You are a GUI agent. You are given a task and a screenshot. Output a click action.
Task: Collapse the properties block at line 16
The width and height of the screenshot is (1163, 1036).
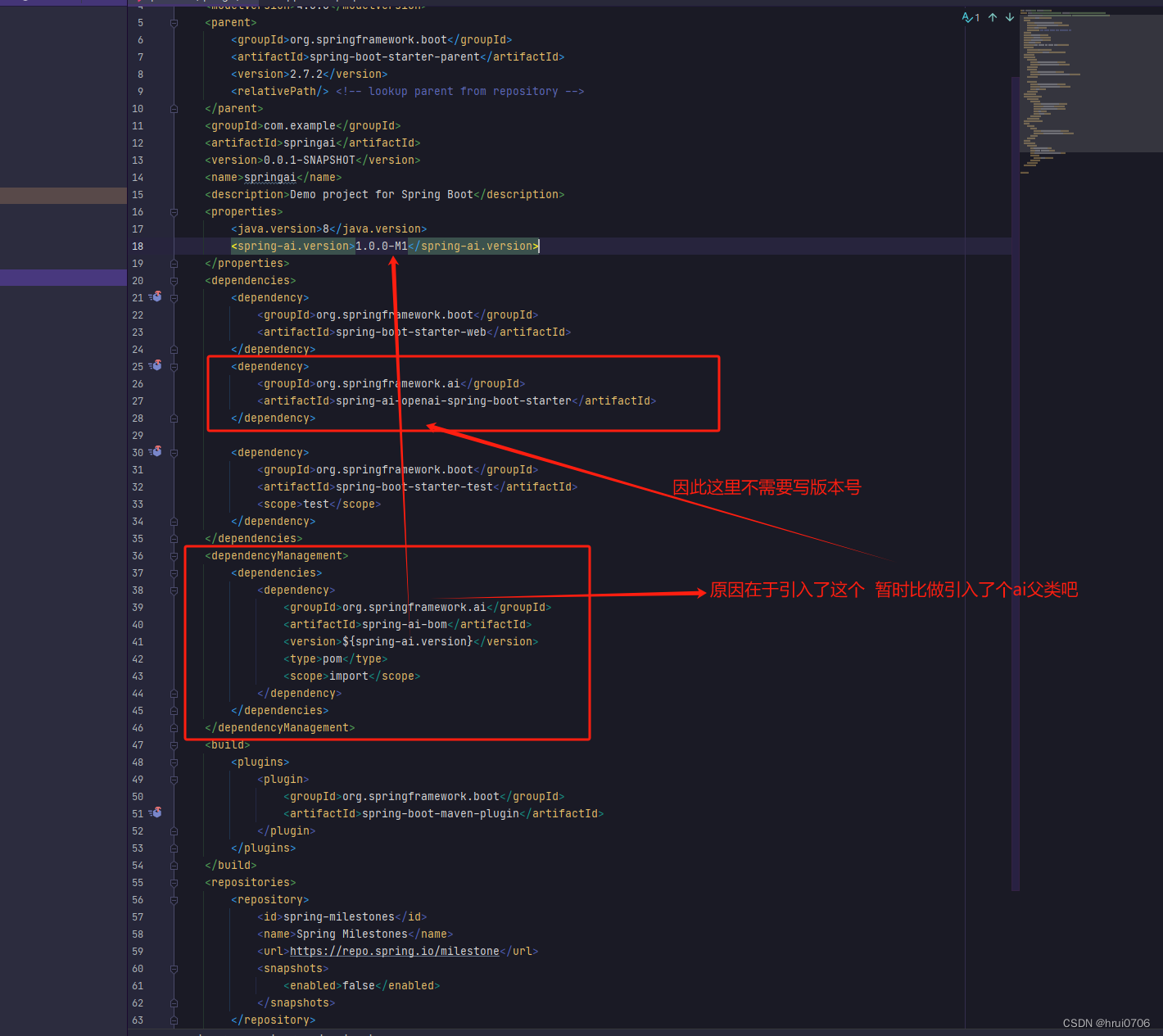click(x=174, y=212)
